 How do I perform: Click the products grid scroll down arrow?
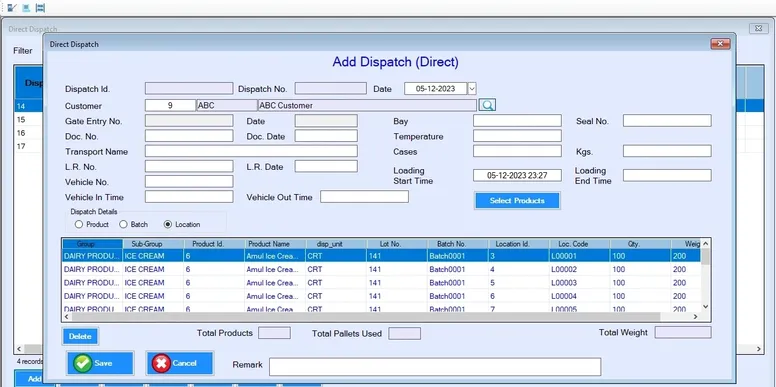706,307
